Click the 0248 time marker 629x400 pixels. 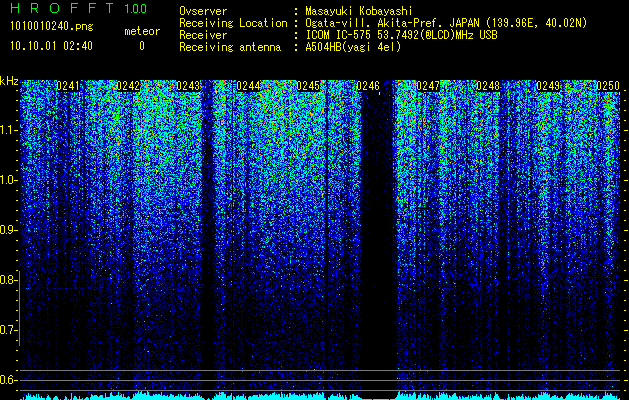point(488,86)
